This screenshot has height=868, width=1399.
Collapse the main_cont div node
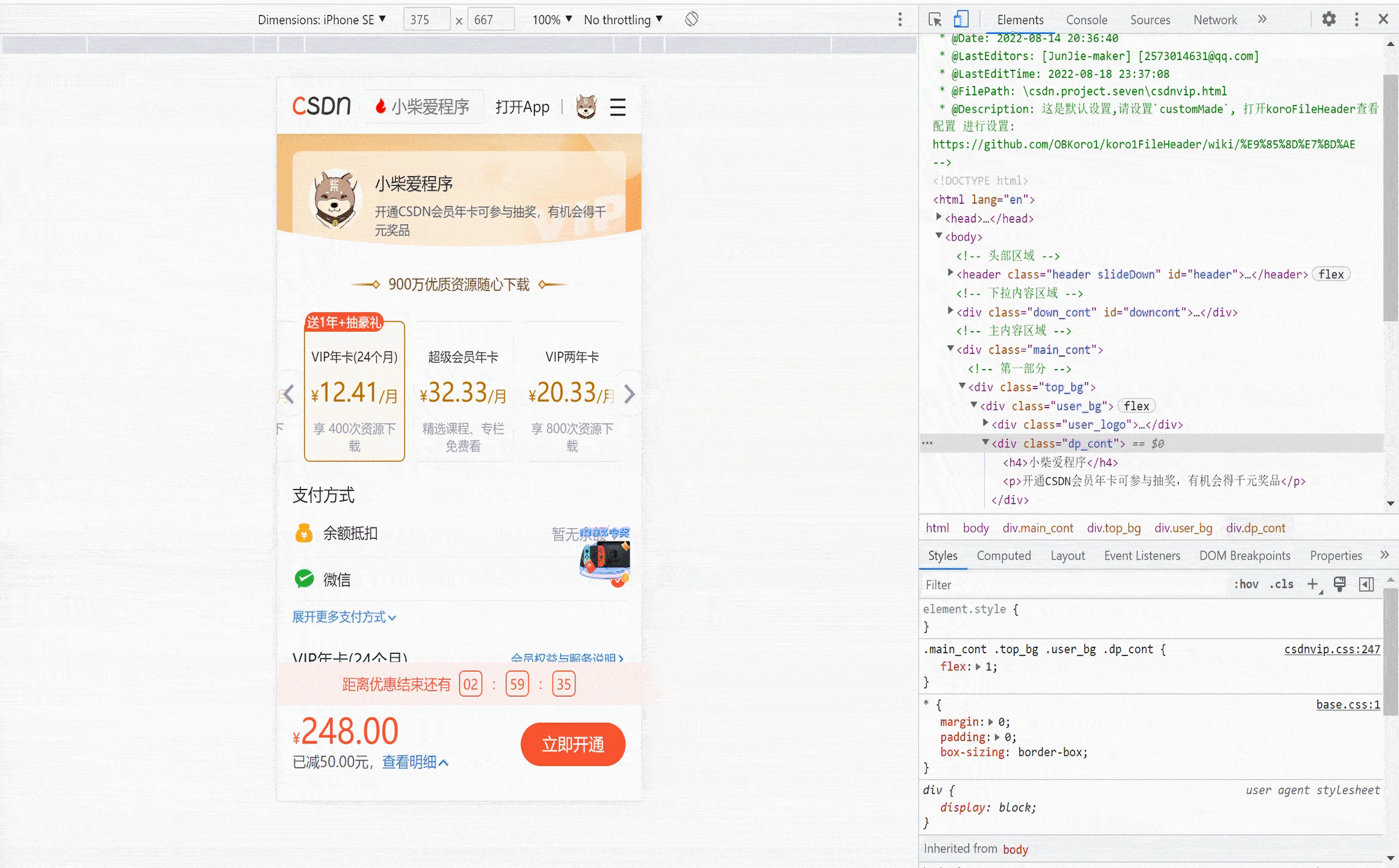tap(950, 349)
